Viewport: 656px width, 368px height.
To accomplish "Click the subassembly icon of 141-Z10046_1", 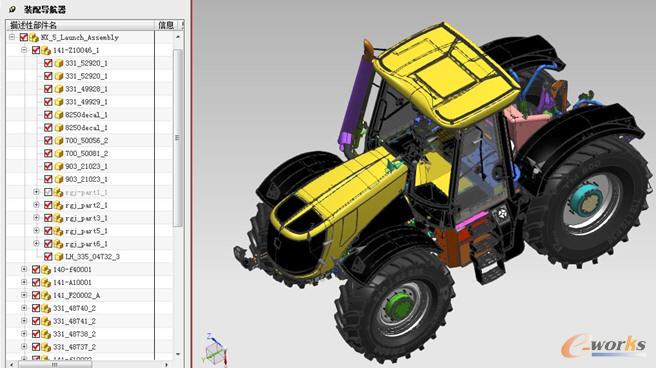I will pyautogui.click(x=46, y=51).
